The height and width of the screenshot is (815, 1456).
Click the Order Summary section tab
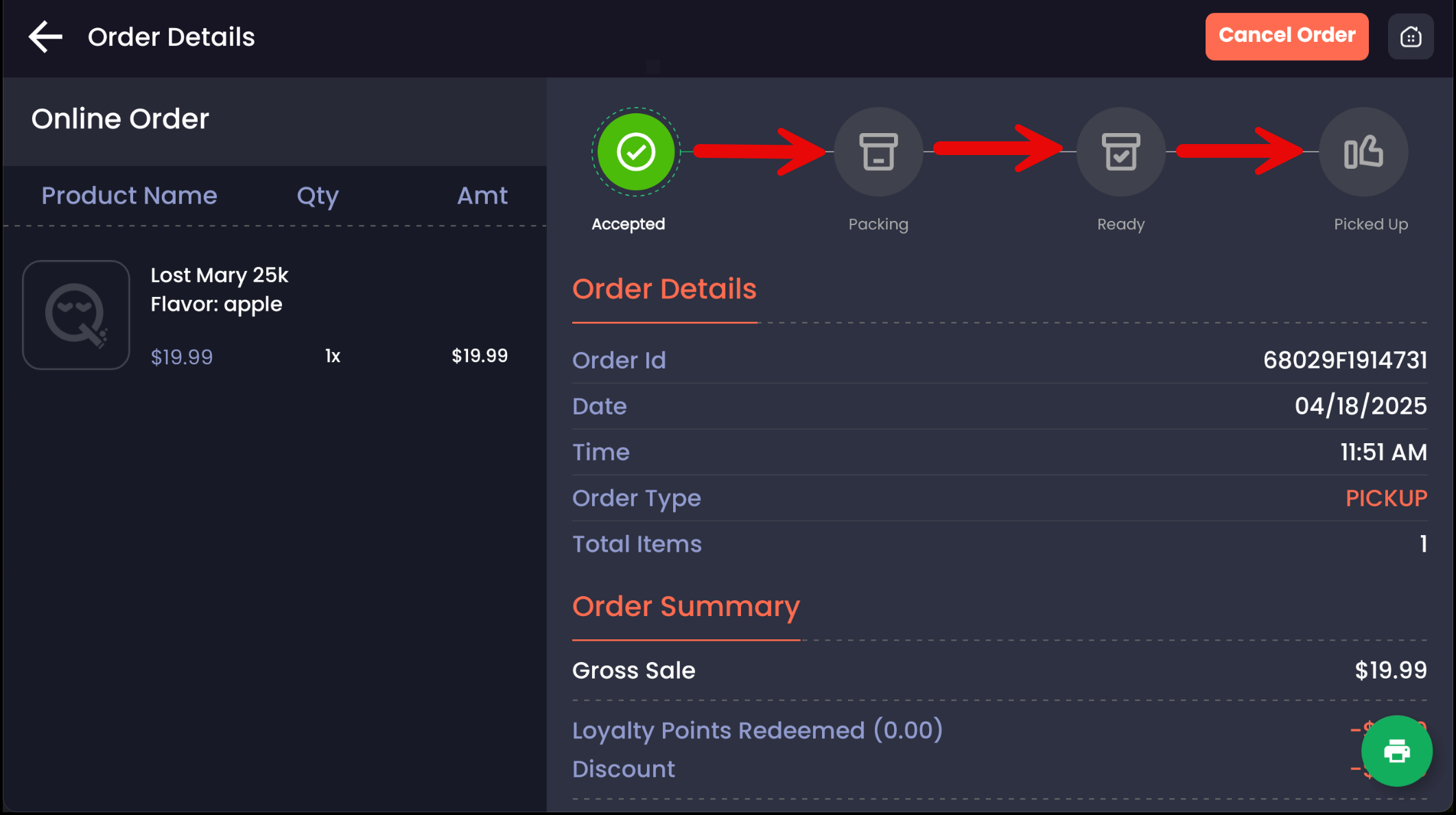pyautogui.click(x=685, y=607)
